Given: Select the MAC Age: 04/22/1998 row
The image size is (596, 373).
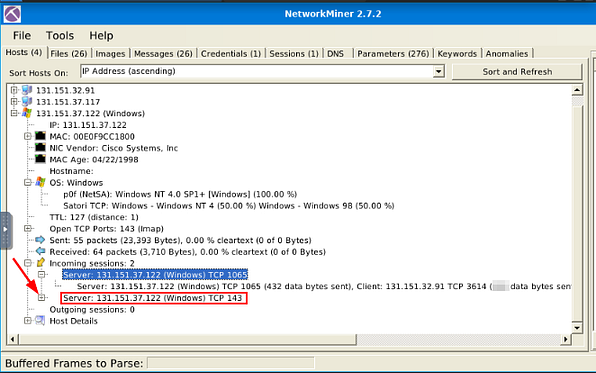Looking at the screenshot, I should tap(94, 159).
